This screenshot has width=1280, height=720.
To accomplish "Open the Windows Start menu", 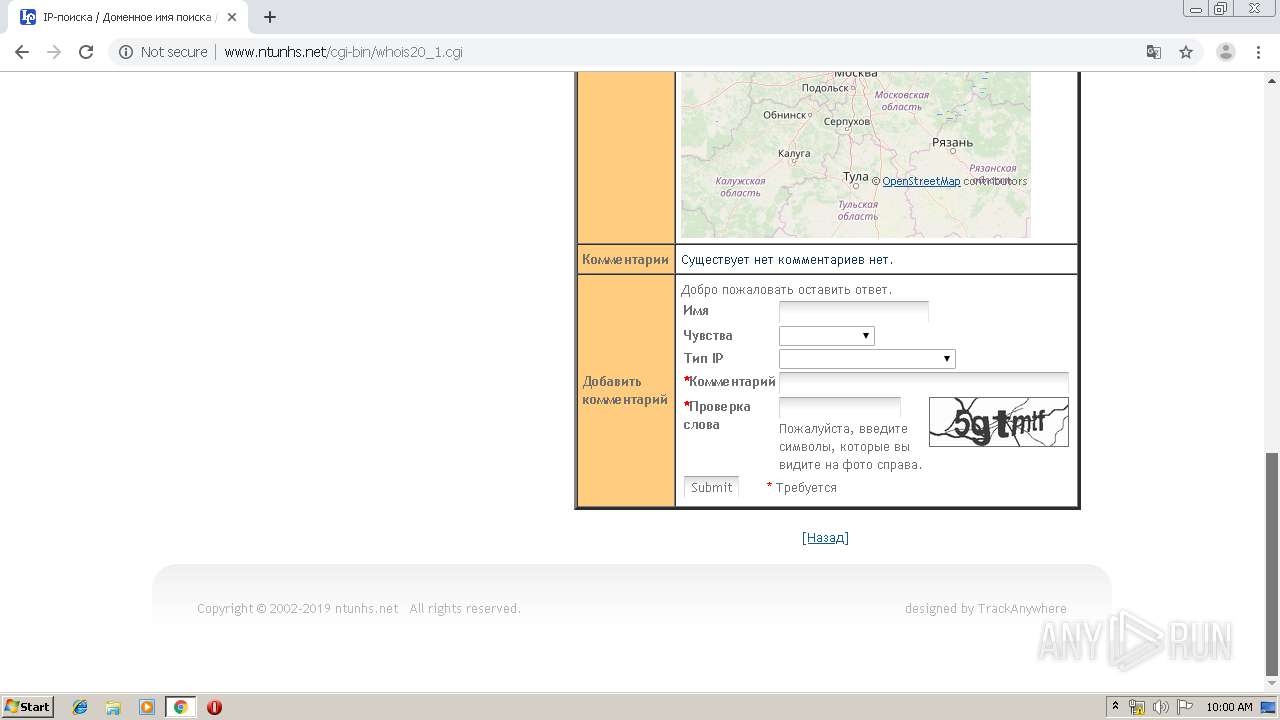I will coord(28,707).
